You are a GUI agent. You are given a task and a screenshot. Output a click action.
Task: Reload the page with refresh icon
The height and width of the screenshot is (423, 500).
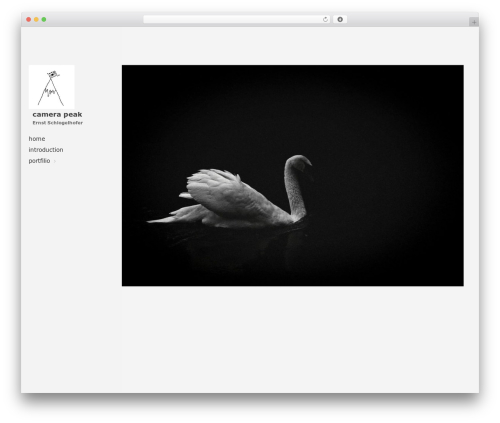[325, 19]
